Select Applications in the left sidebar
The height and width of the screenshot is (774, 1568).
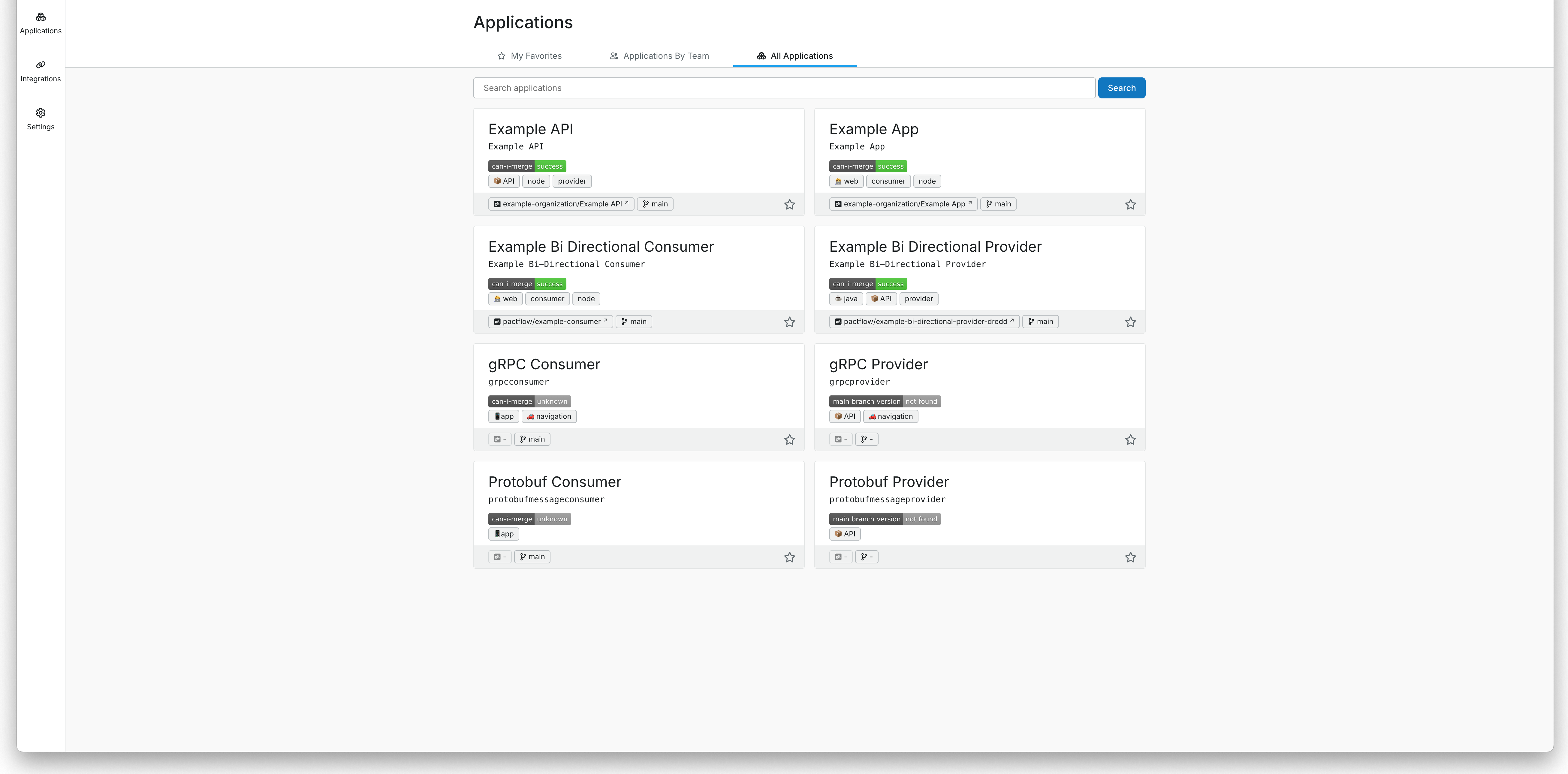point(40,24)
